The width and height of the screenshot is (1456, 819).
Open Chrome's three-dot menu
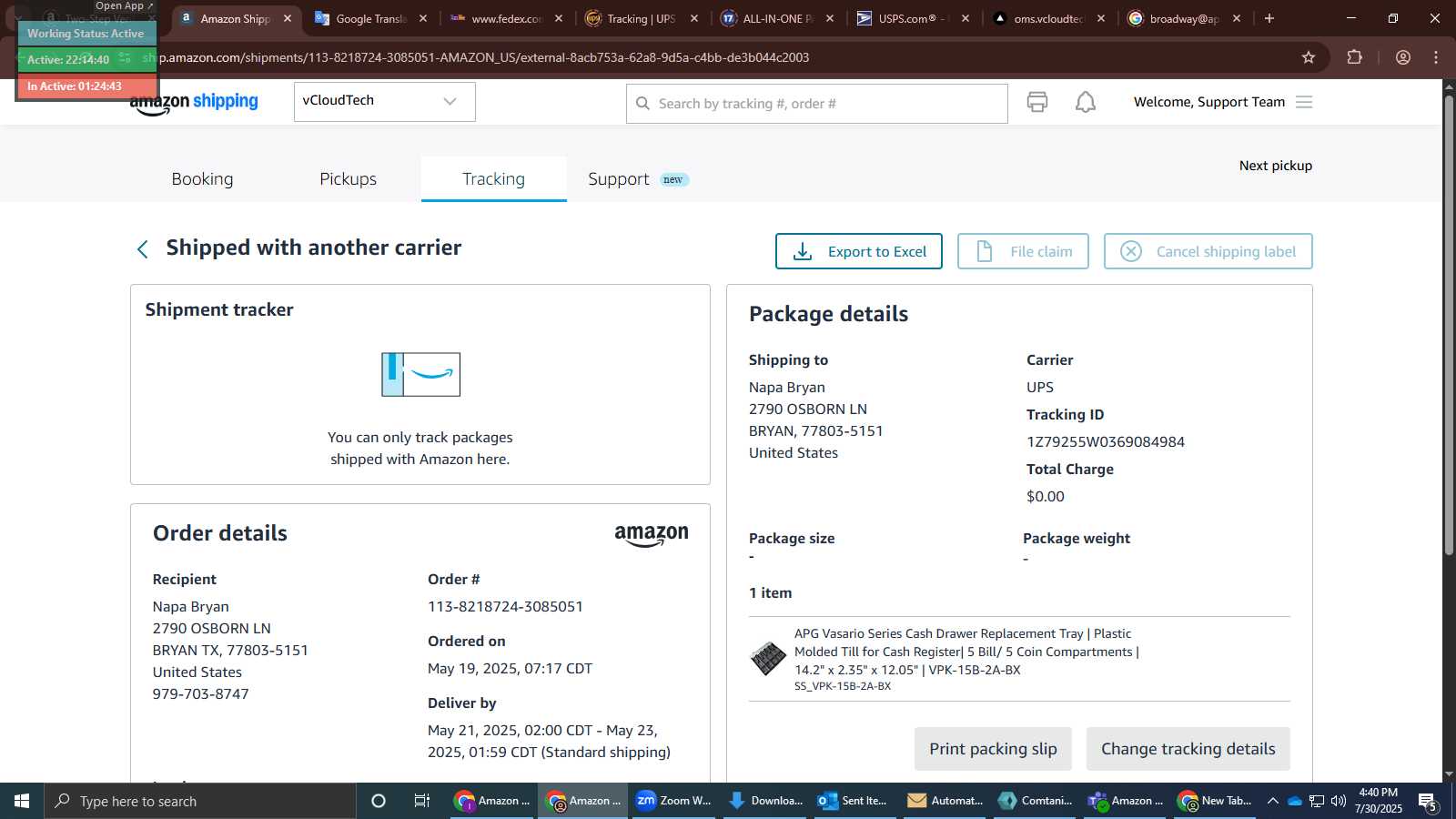coord(1436,57)
